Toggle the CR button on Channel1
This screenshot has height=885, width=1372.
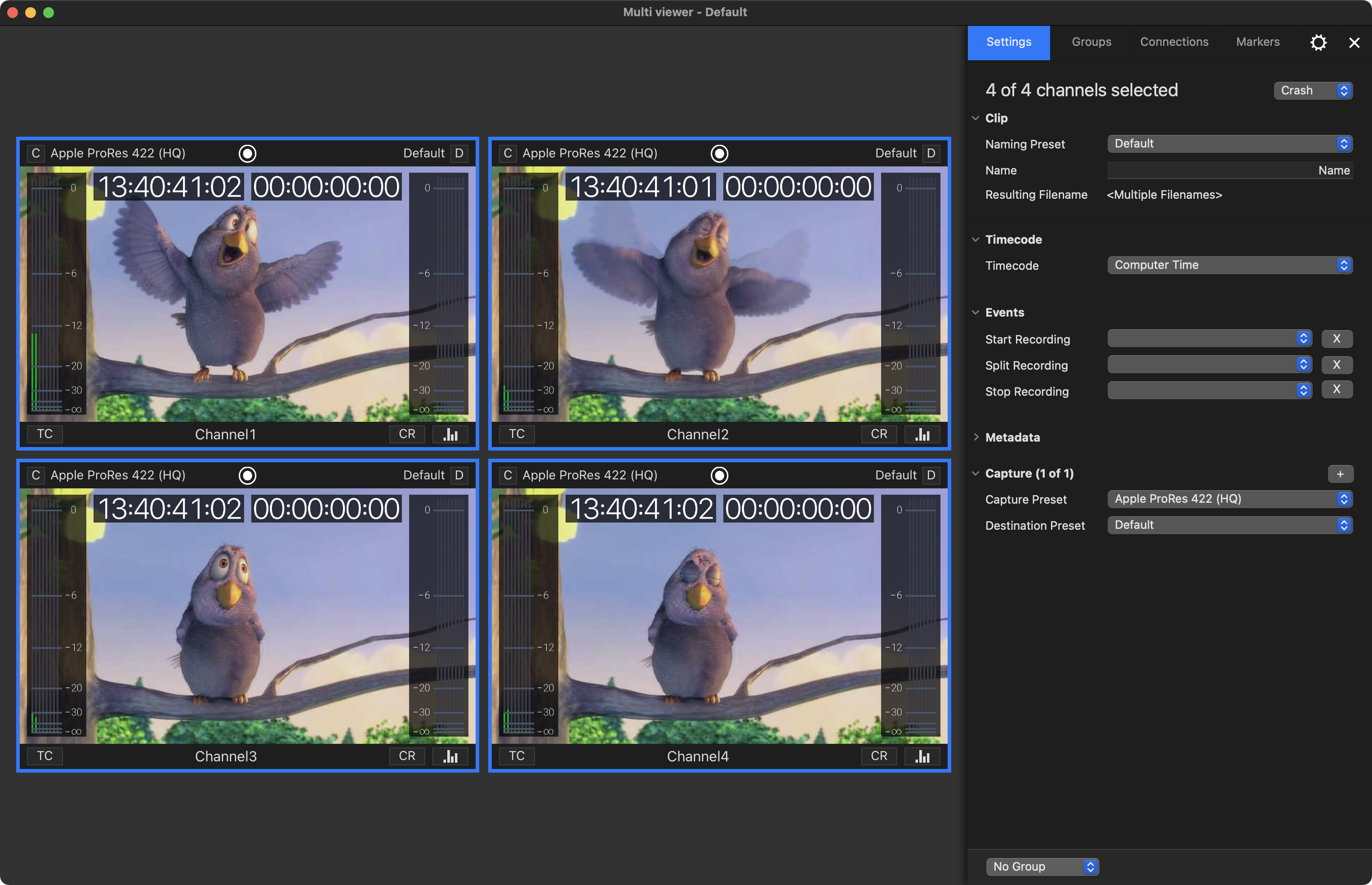pos(407,434)
